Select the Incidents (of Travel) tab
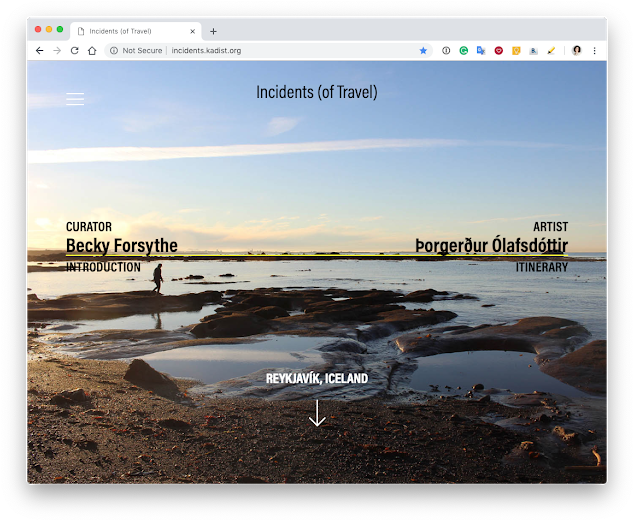 click(x=136, y=31)
